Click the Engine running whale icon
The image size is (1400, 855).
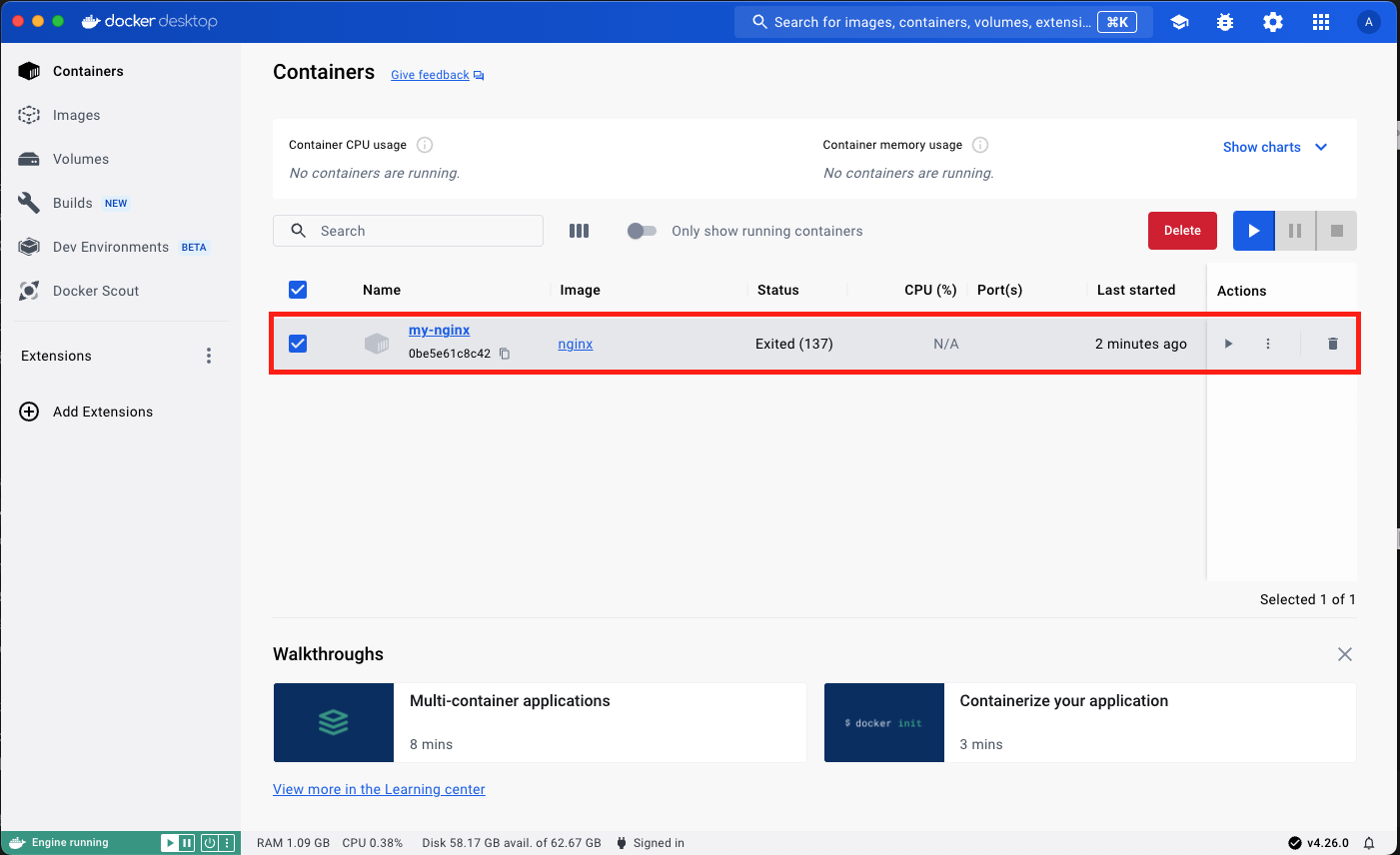coord(17,843)
